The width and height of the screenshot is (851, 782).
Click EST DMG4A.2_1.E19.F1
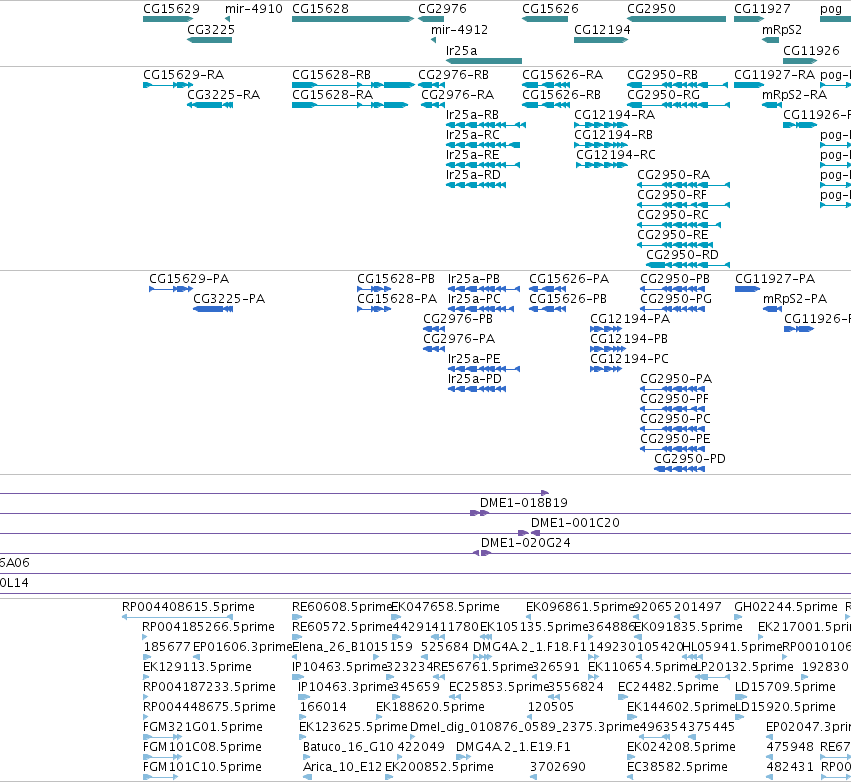coord(513,747)
